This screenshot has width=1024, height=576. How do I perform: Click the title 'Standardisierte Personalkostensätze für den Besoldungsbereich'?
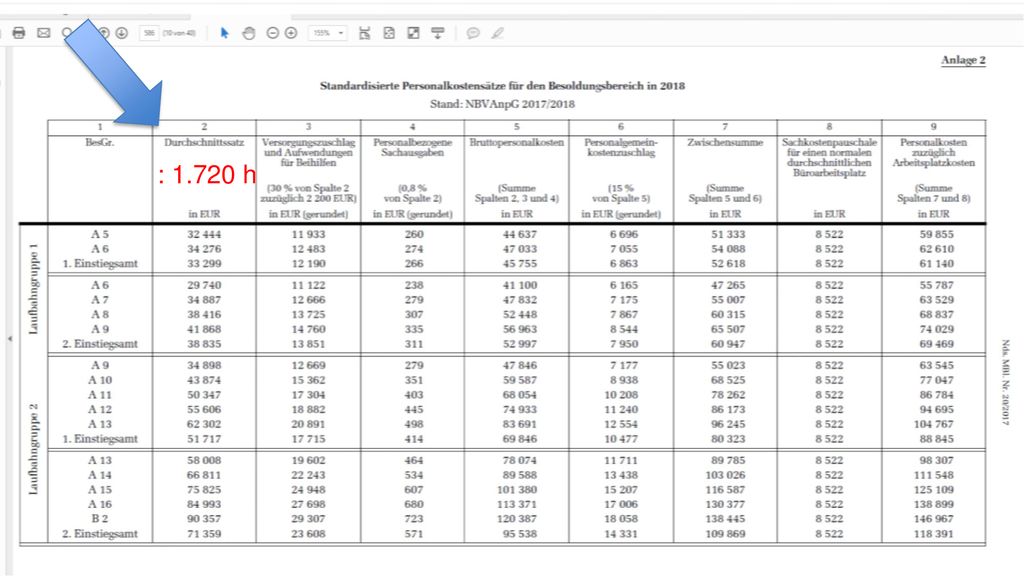click(502, 86)
